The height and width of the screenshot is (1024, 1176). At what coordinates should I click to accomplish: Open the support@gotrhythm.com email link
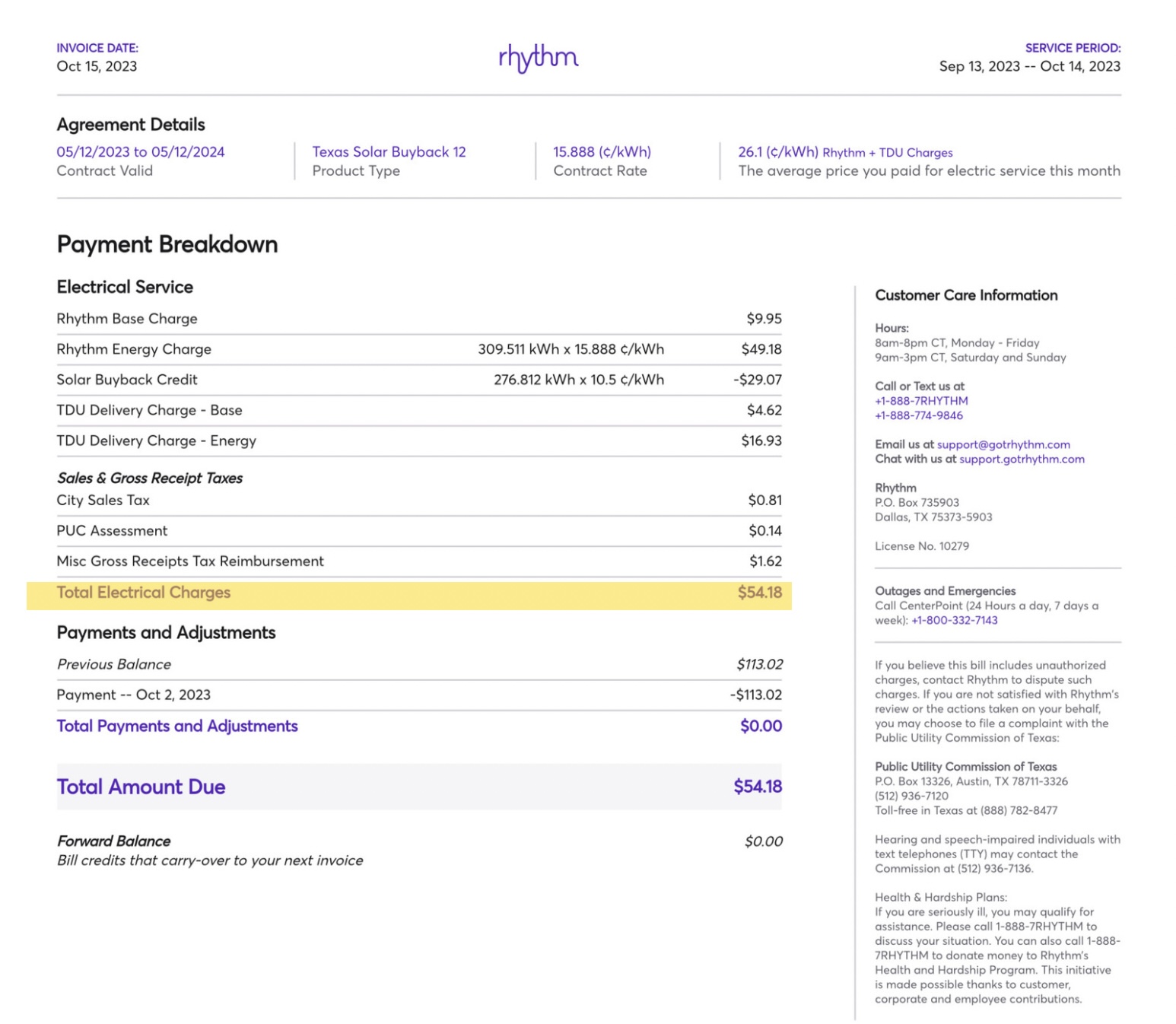point(1003,444)
